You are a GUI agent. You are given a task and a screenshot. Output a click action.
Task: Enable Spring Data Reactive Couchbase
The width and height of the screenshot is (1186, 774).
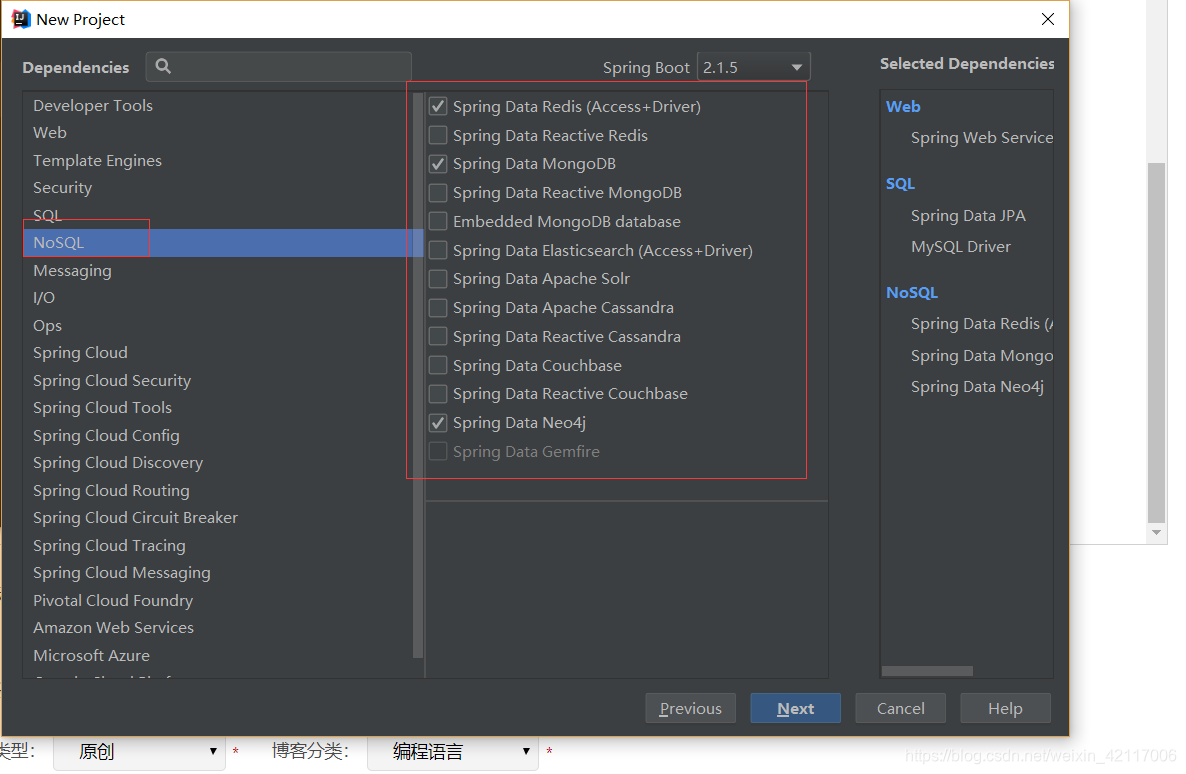438,394
